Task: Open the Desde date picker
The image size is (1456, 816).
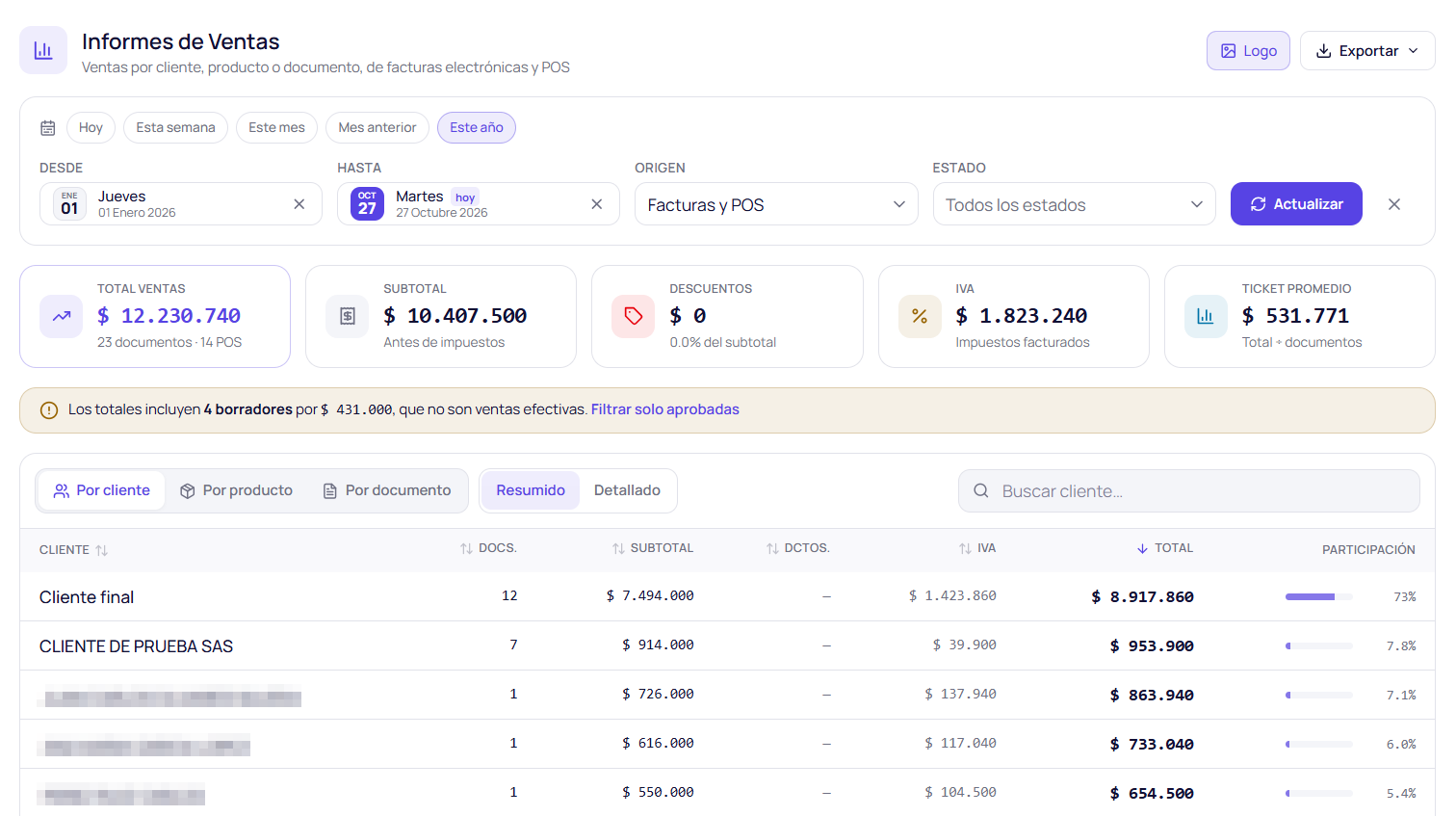Action: click(x=181, y=204)
